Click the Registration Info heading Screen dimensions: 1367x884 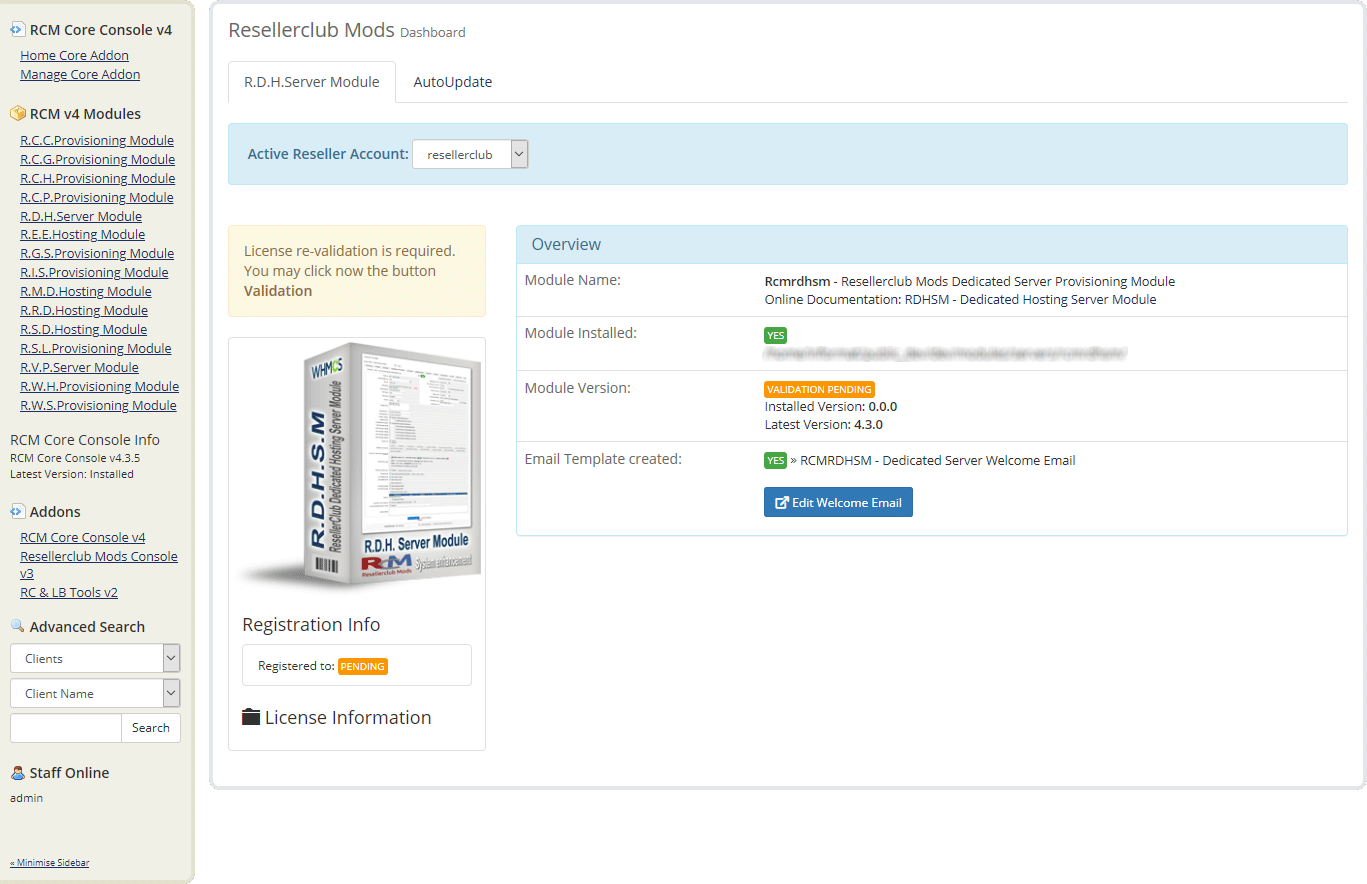311,624
